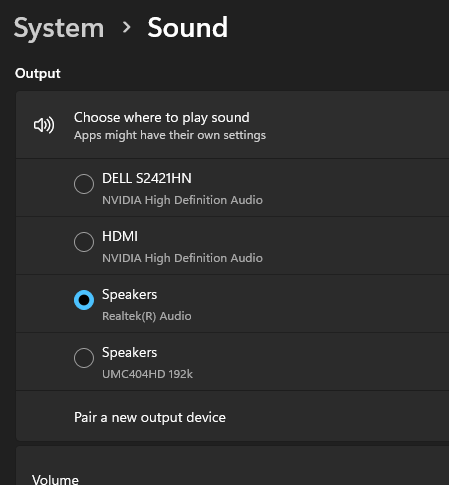Image resolution: width=449 pixels, height=485 pixels.
Task: Click the Sound page title
Action: pos(188,27)
